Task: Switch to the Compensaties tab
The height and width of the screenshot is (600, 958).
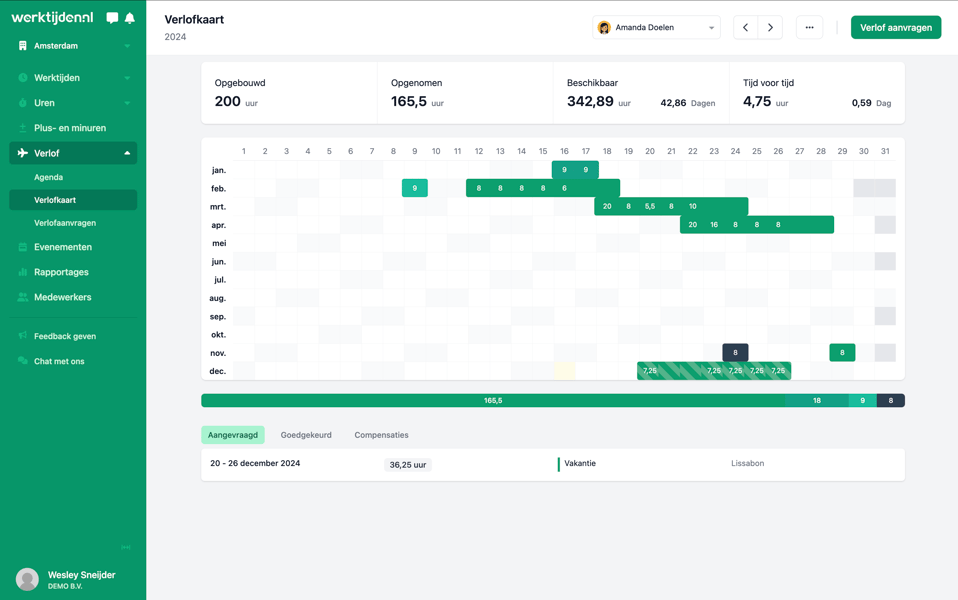Action: (381, 435)
